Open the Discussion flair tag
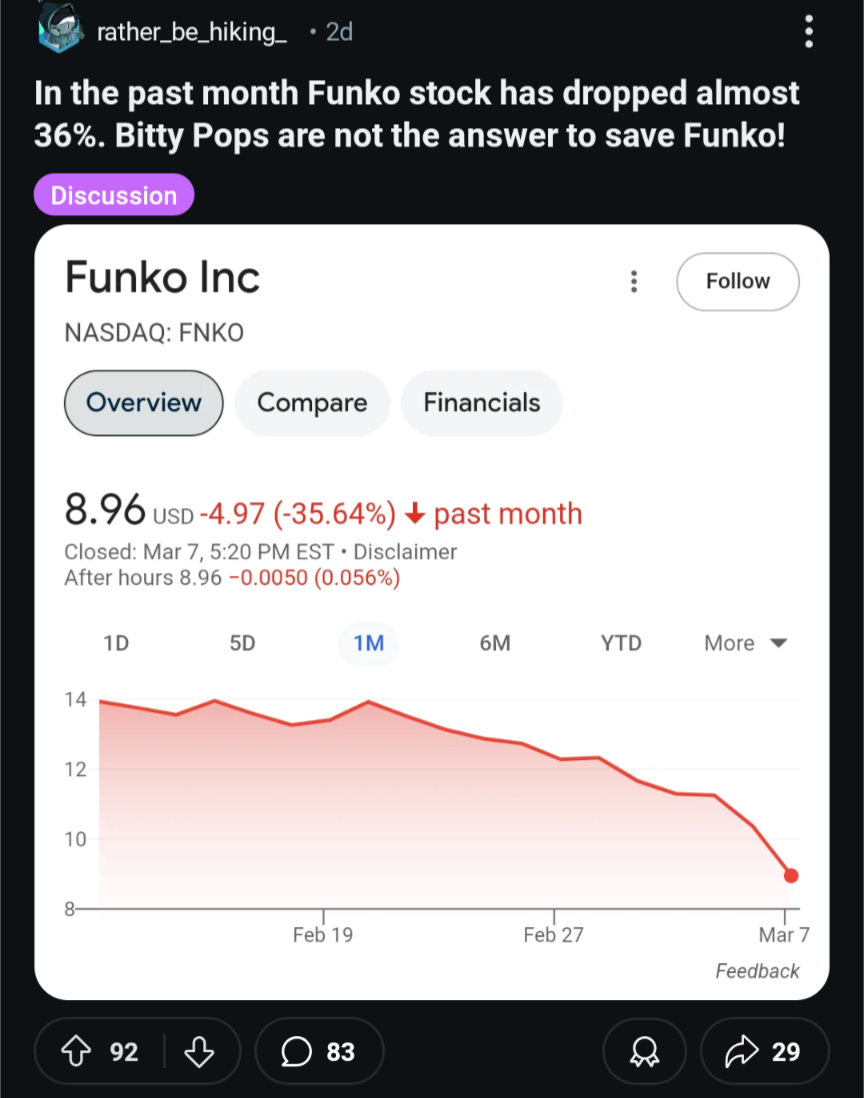 [114, 195]
